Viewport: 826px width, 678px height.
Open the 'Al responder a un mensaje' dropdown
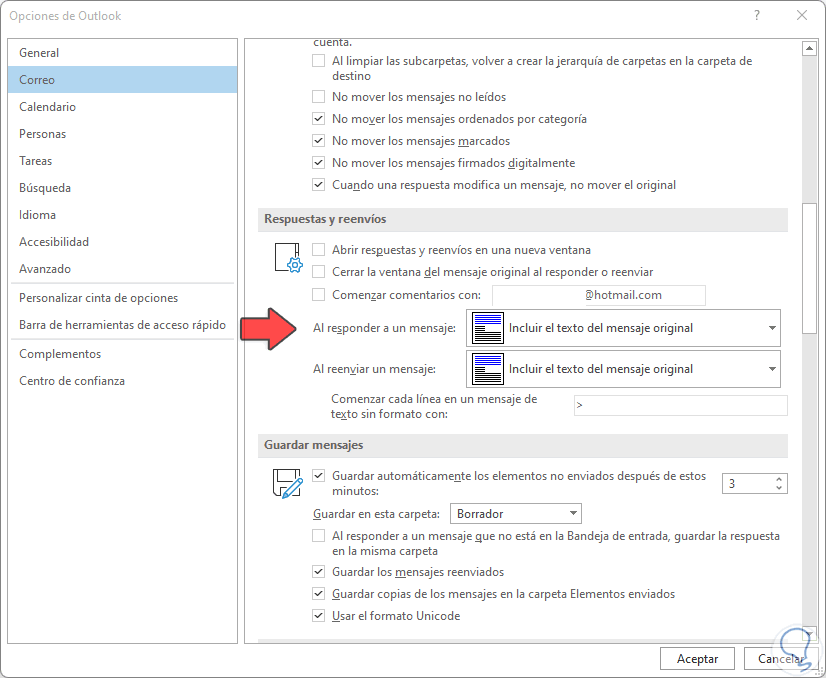click(770, 328)
